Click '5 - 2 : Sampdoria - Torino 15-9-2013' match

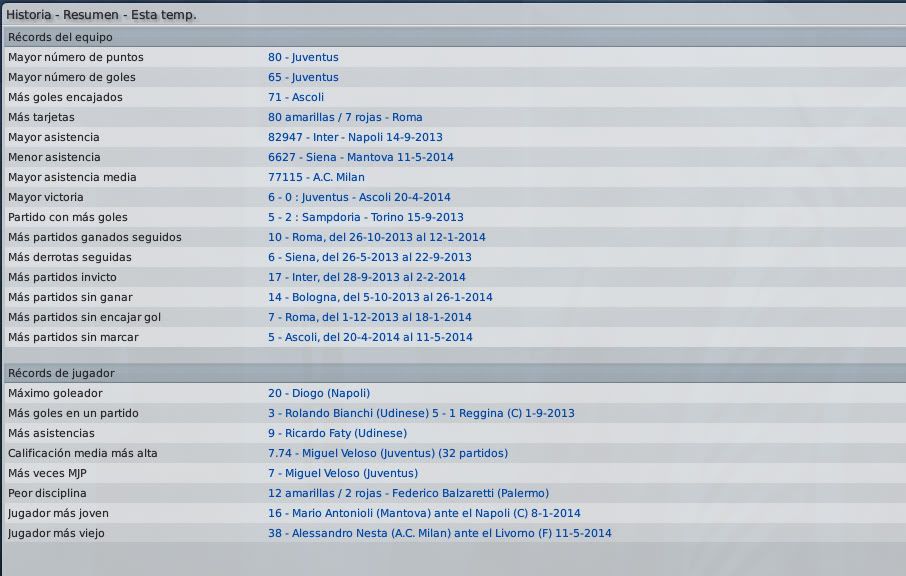pyautogui.click(x=365, y=217)
